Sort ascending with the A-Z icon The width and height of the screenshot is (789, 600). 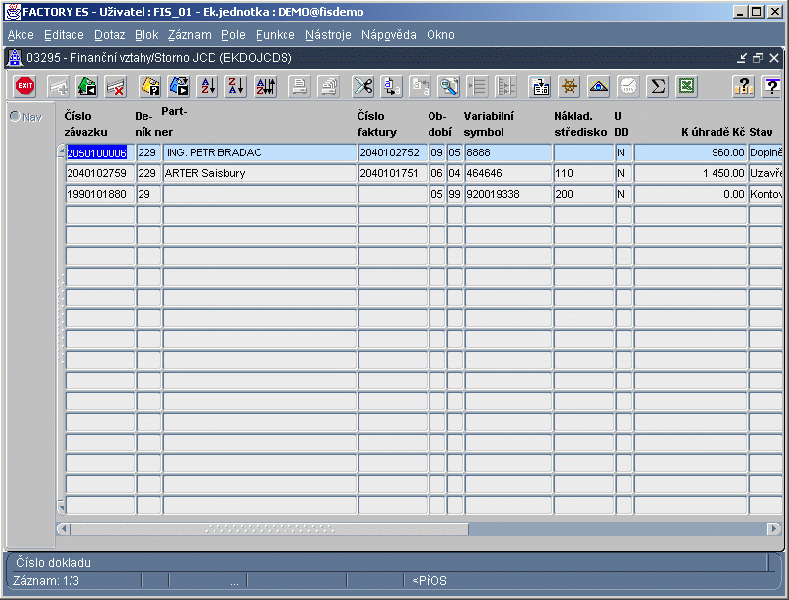(208, 86)
